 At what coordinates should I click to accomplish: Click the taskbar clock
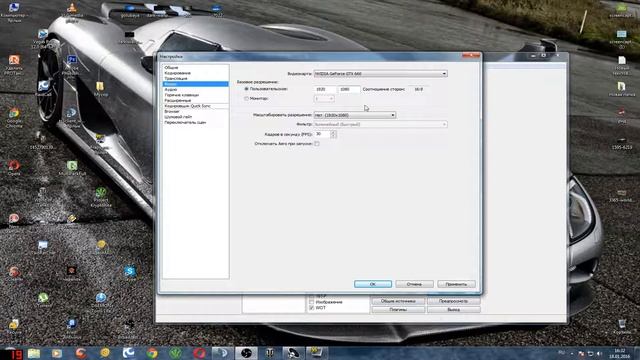click(620, 353)
